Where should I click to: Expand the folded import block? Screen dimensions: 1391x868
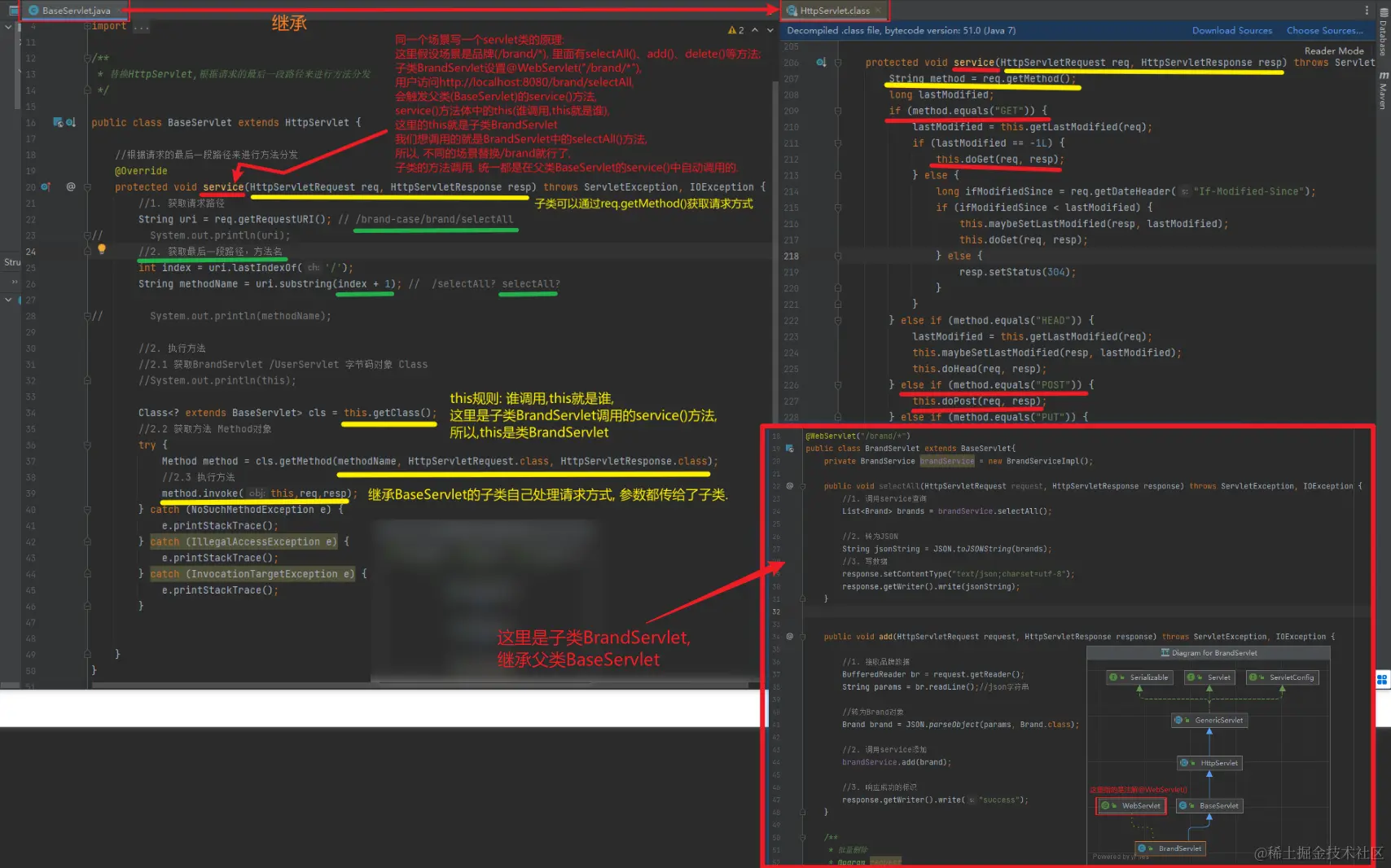click(x=87, y=26)
